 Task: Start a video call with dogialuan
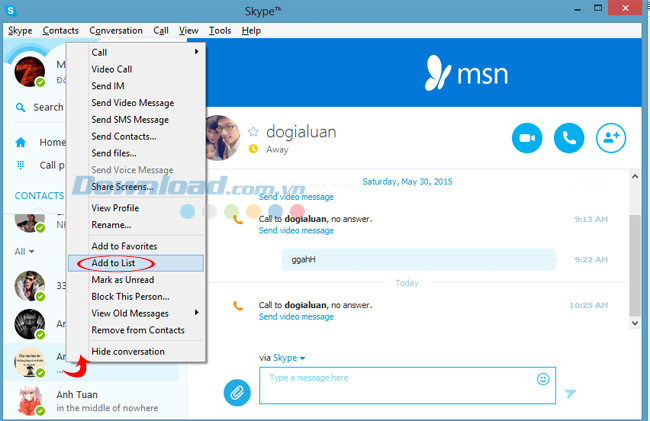(x=527, y=138)
